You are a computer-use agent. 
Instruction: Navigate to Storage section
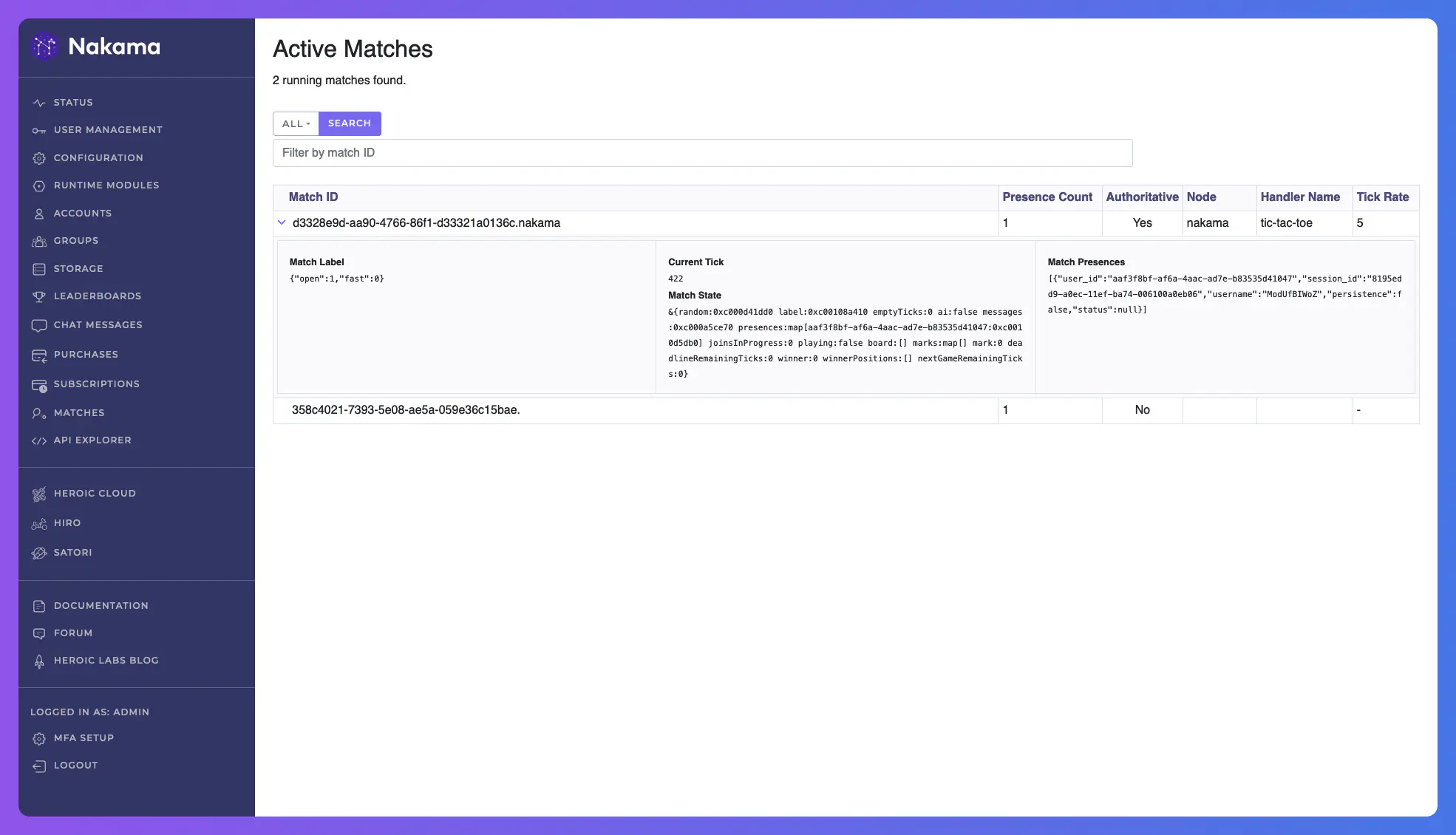point(78,270)
